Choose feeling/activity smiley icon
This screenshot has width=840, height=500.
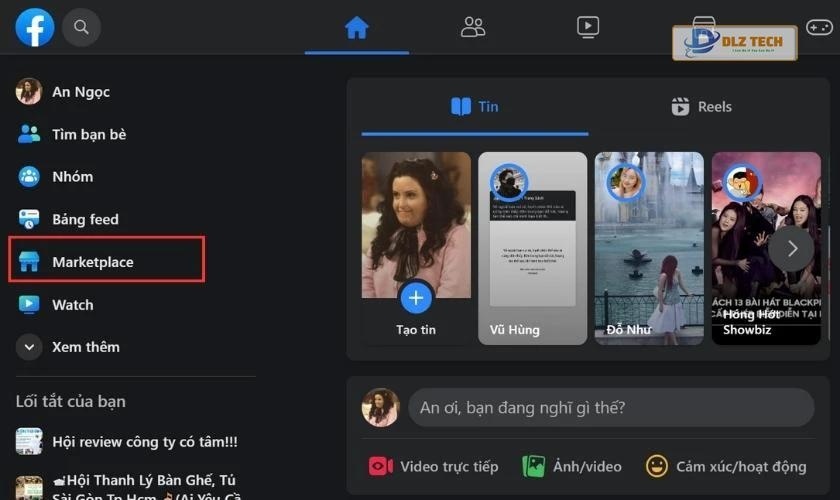(657, 466)
